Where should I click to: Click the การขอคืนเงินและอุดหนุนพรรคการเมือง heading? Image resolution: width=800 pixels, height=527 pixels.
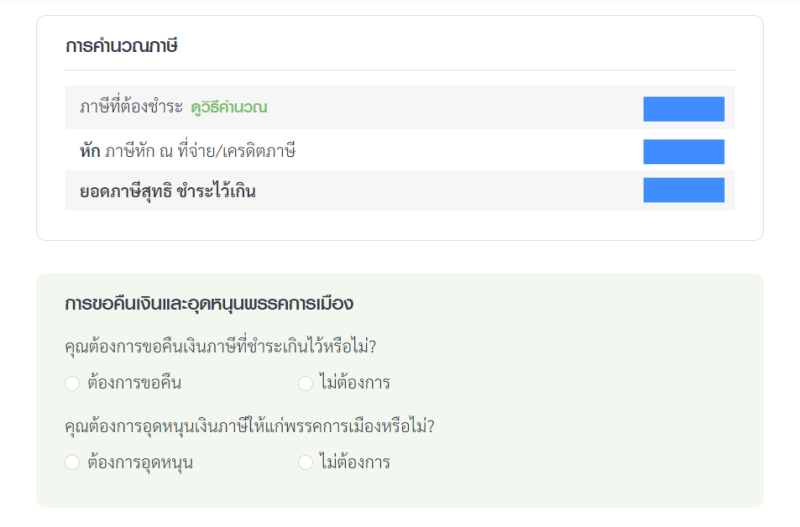coord(209,303)
